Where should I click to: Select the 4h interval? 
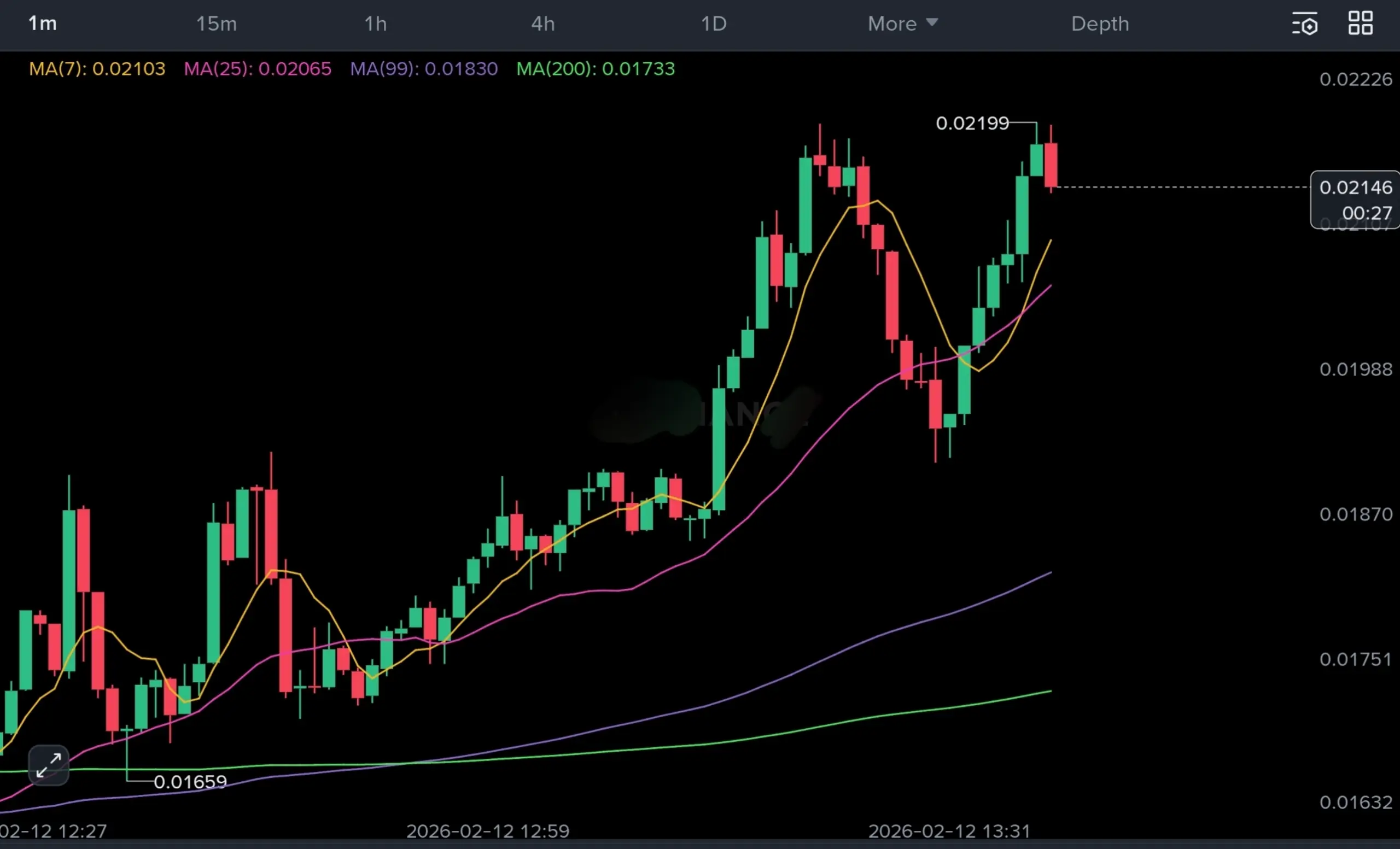[542, 24]
